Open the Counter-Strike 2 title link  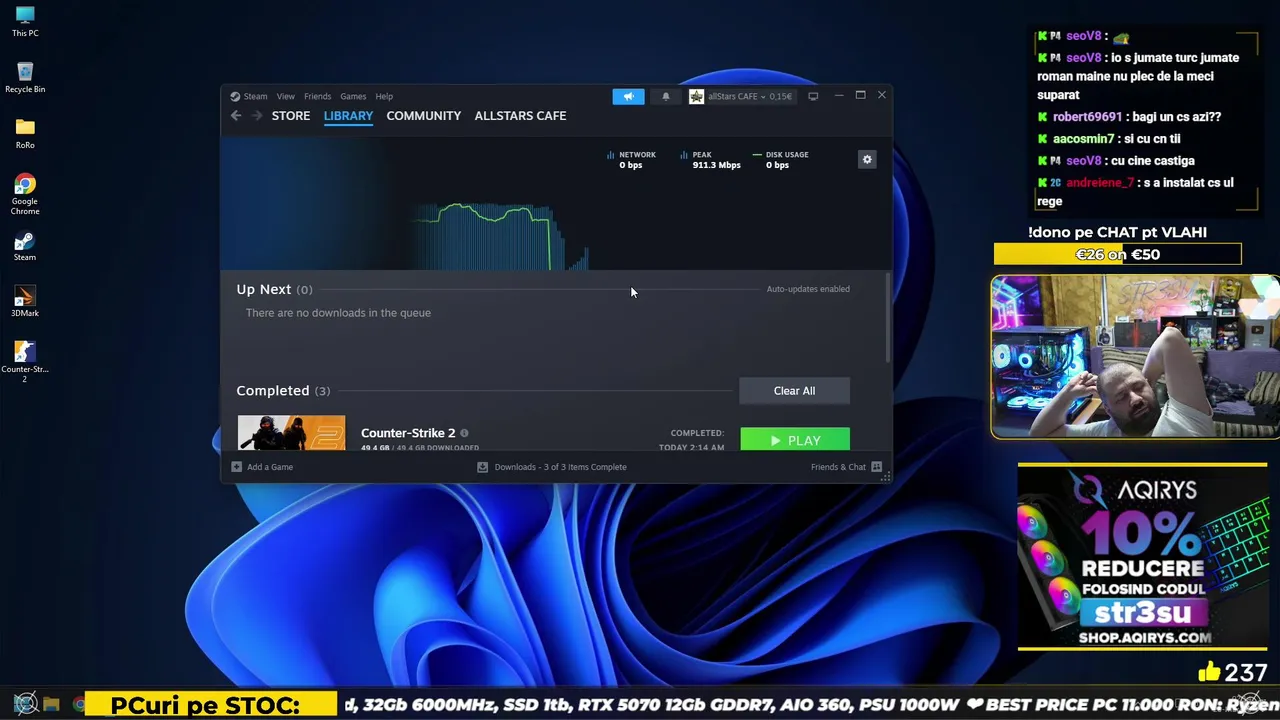[x=408, y=433]
